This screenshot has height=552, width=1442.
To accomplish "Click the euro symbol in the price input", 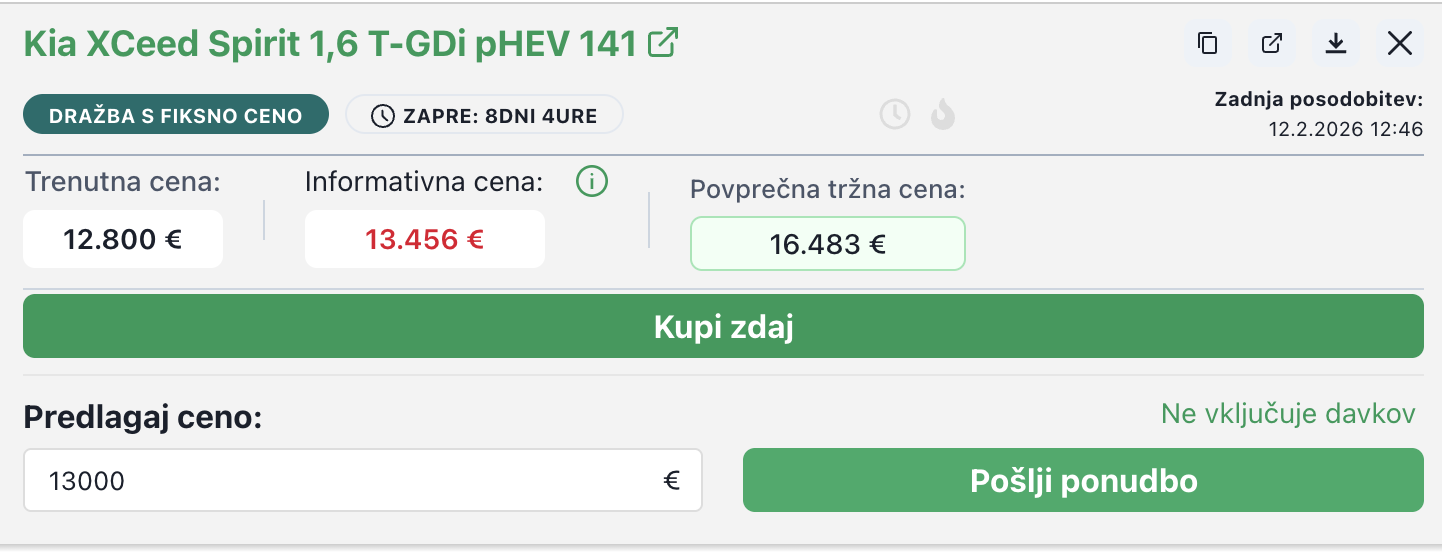I will click(672, 481).
